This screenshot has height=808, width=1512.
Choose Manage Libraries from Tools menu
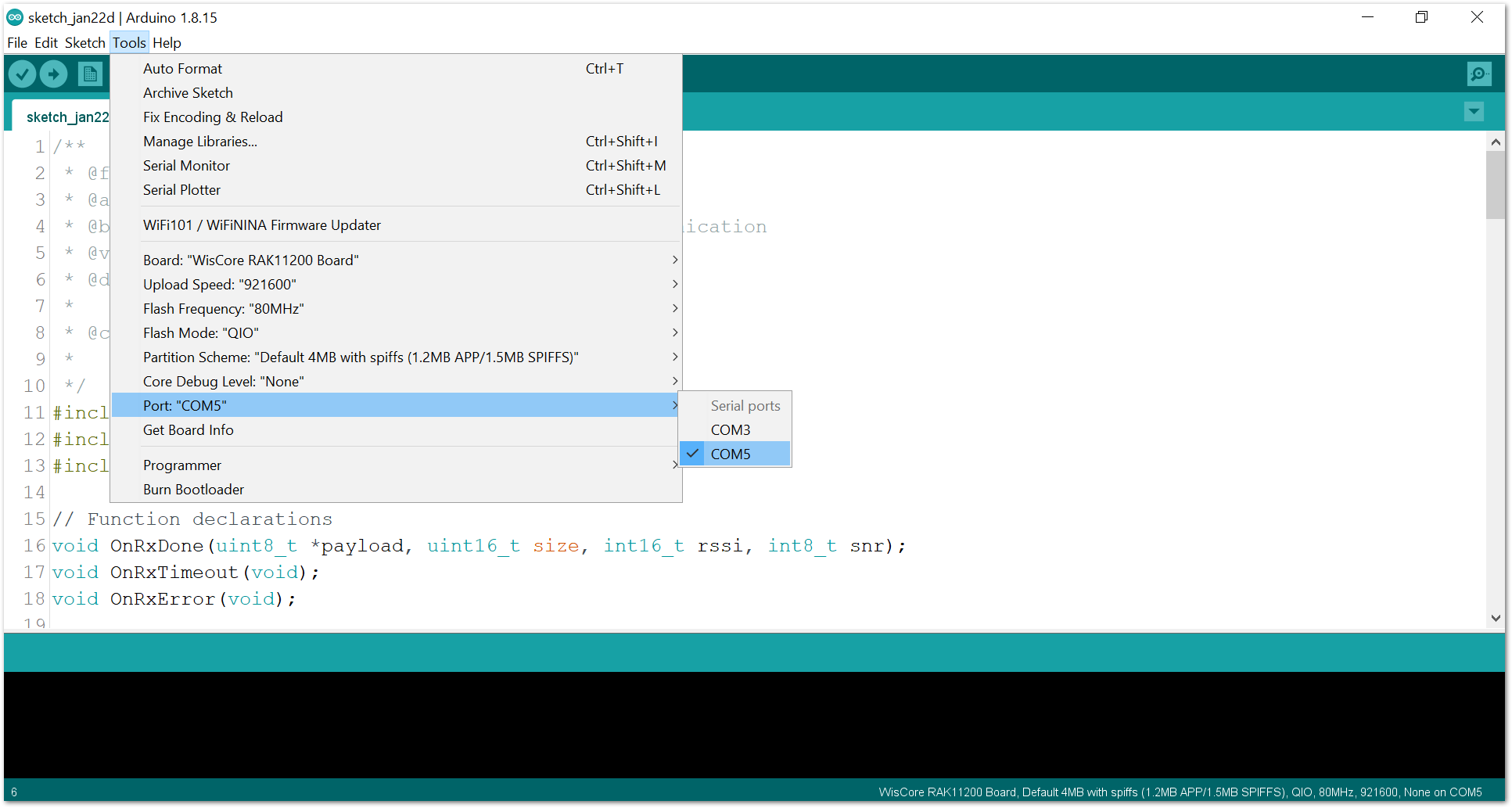point(200,142)
